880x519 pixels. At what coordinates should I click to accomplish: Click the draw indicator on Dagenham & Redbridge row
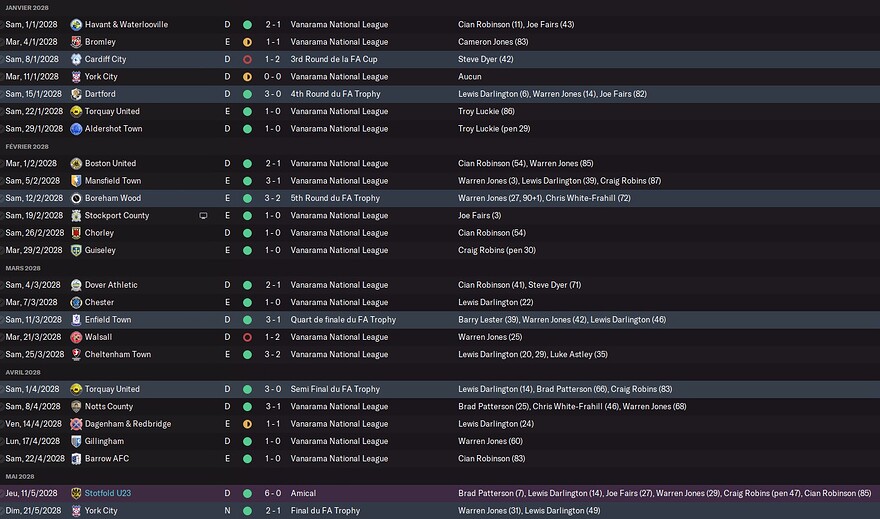pos(247,424)
